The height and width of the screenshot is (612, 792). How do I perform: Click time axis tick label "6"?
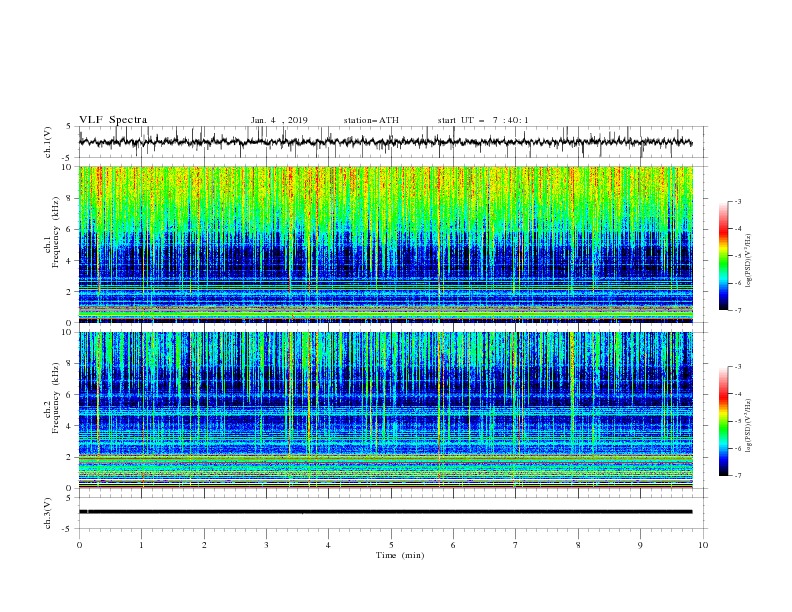pos(453,545)
